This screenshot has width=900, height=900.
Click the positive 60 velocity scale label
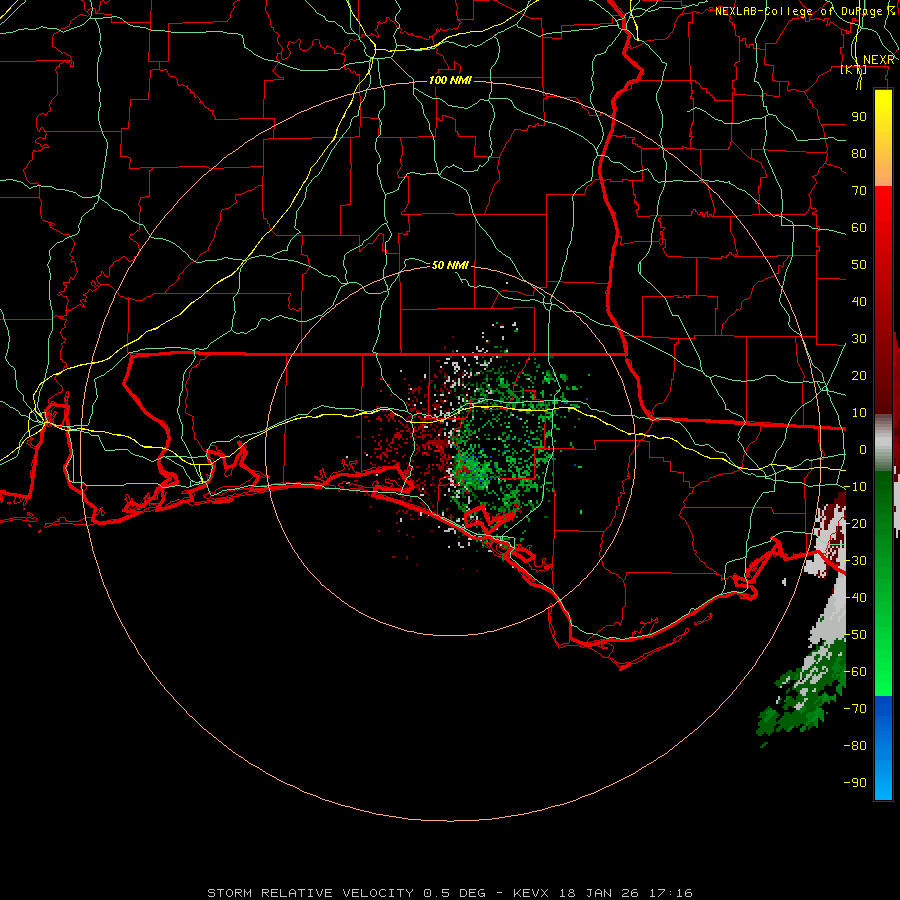(859, 228)
